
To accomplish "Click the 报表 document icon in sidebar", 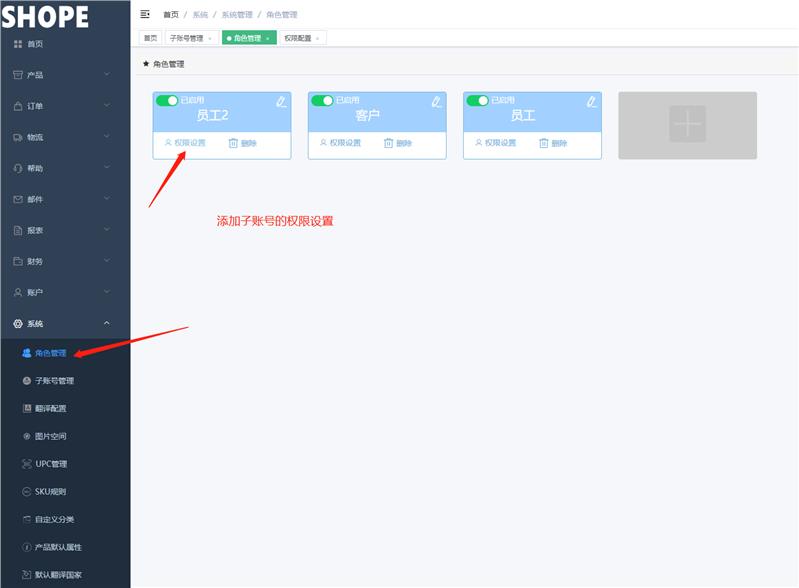I will pyautogui.click(x=18, y=230).
